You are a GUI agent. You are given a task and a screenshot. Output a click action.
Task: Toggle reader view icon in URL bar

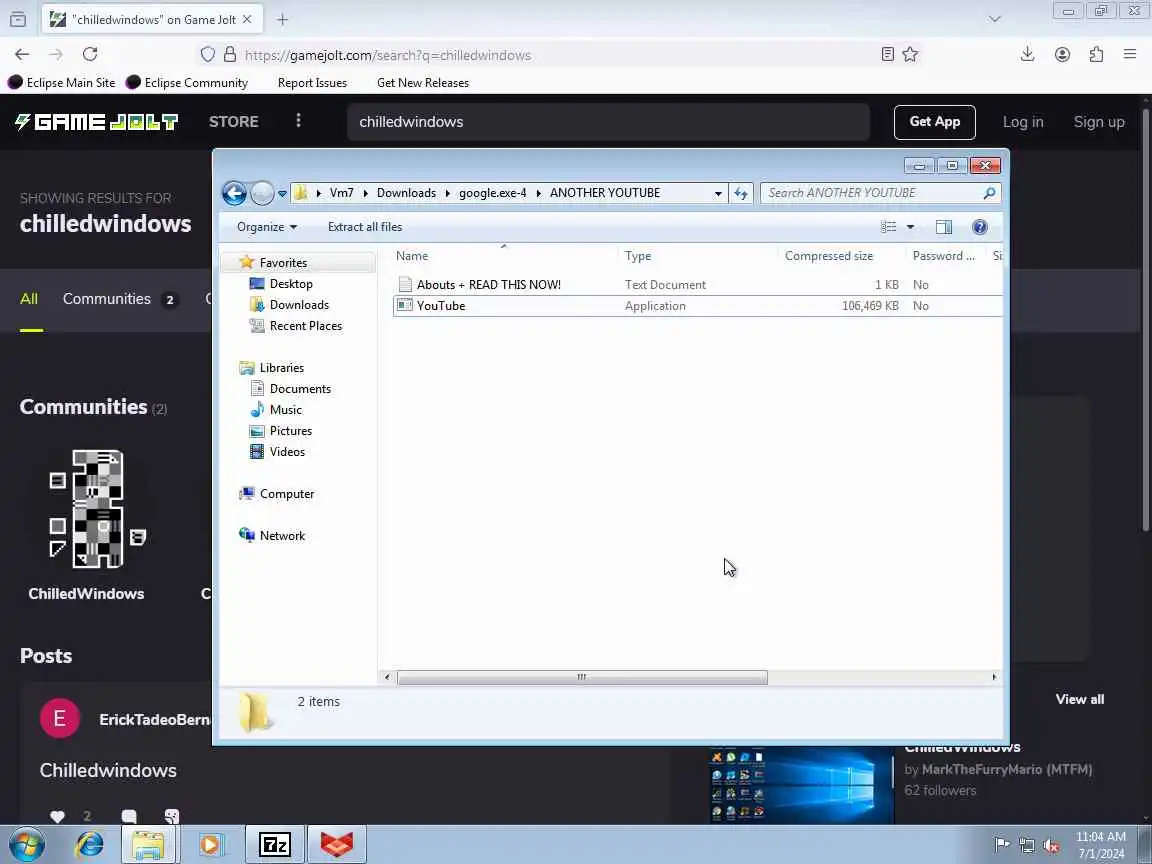click(x=888, y=54)
